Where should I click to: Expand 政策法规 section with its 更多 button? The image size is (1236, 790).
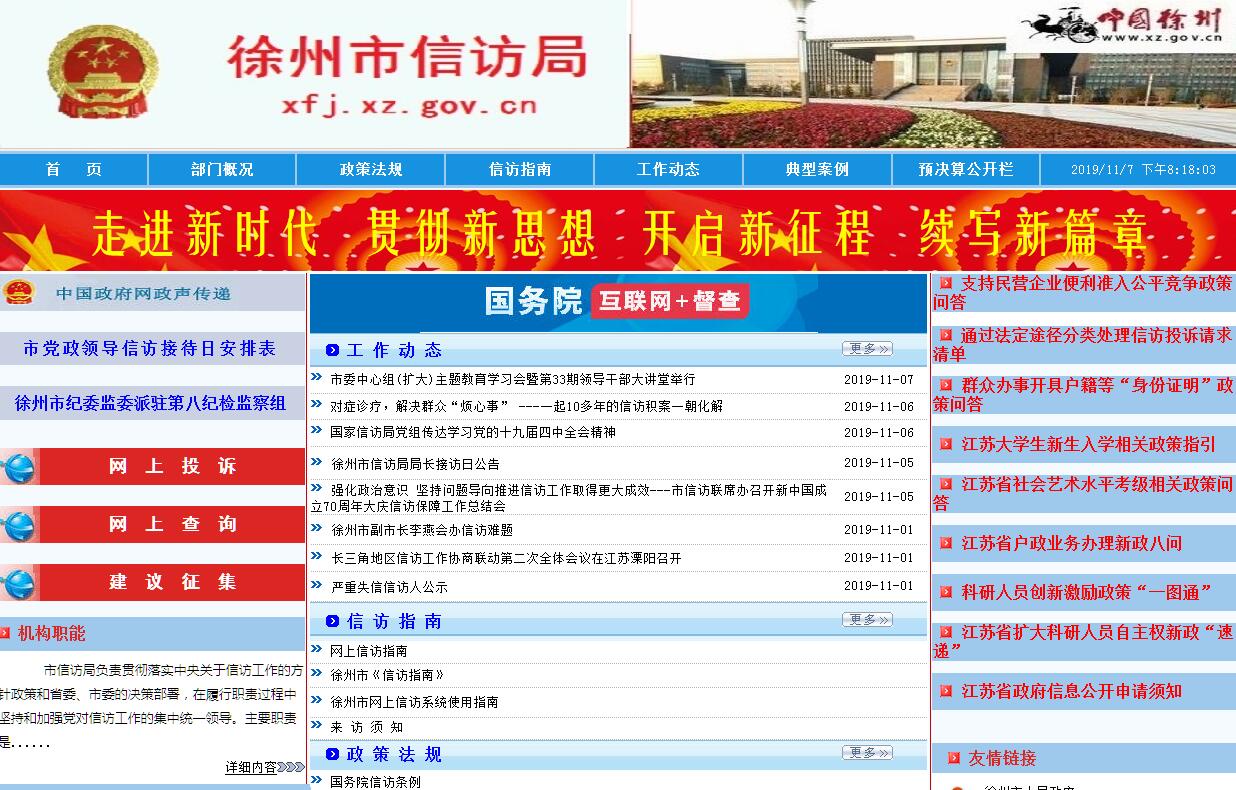[866, 753]
